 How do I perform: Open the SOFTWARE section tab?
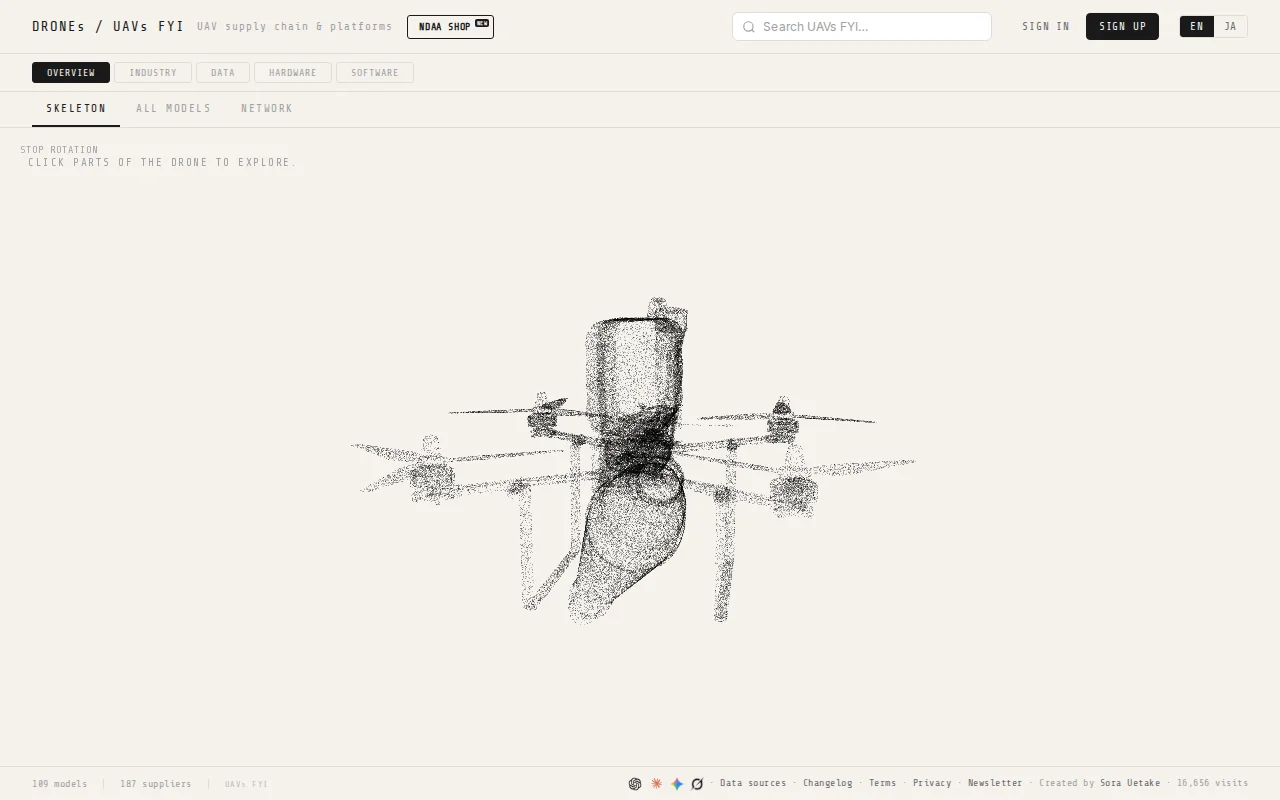click(375, 73)
